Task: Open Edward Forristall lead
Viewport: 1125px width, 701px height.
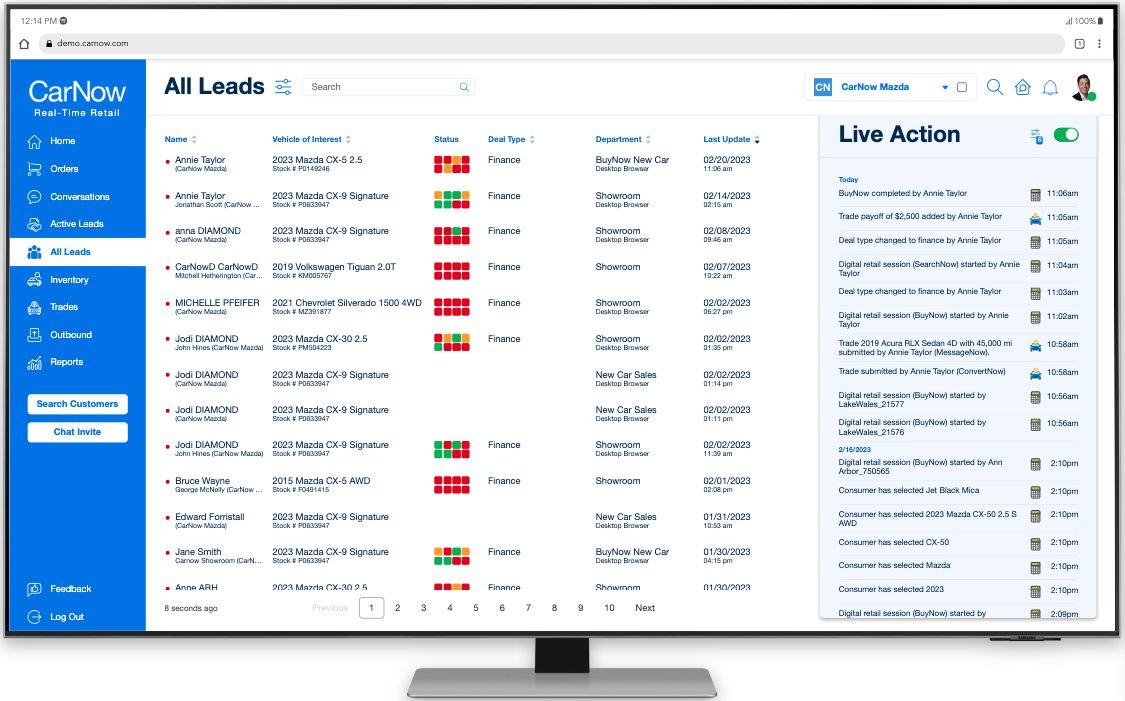Action: coord(210,517)
